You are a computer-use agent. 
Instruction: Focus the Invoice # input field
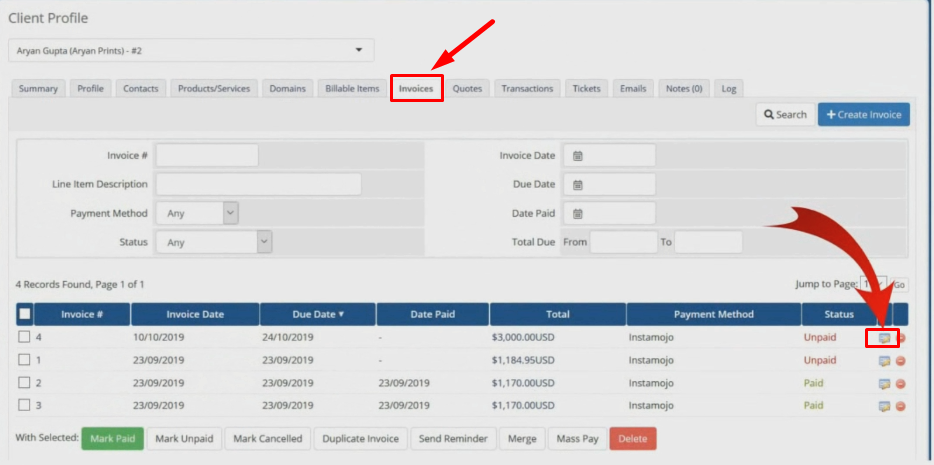coord(207,155)
